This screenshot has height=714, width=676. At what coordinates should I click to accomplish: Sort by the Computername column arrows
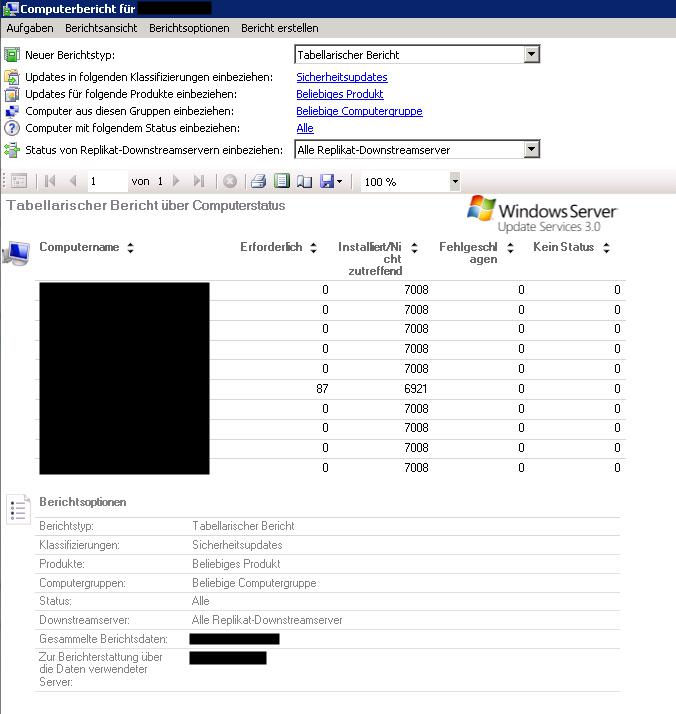coord(131,248)
